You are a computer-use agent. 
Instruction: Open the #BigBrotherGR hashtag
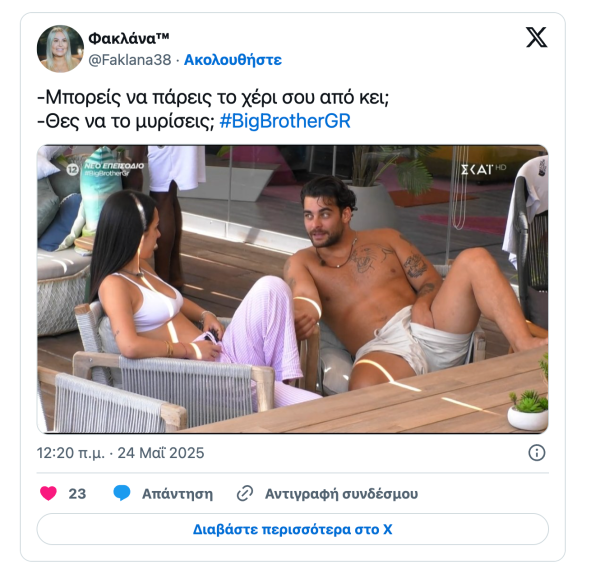[x=285, y=121]
